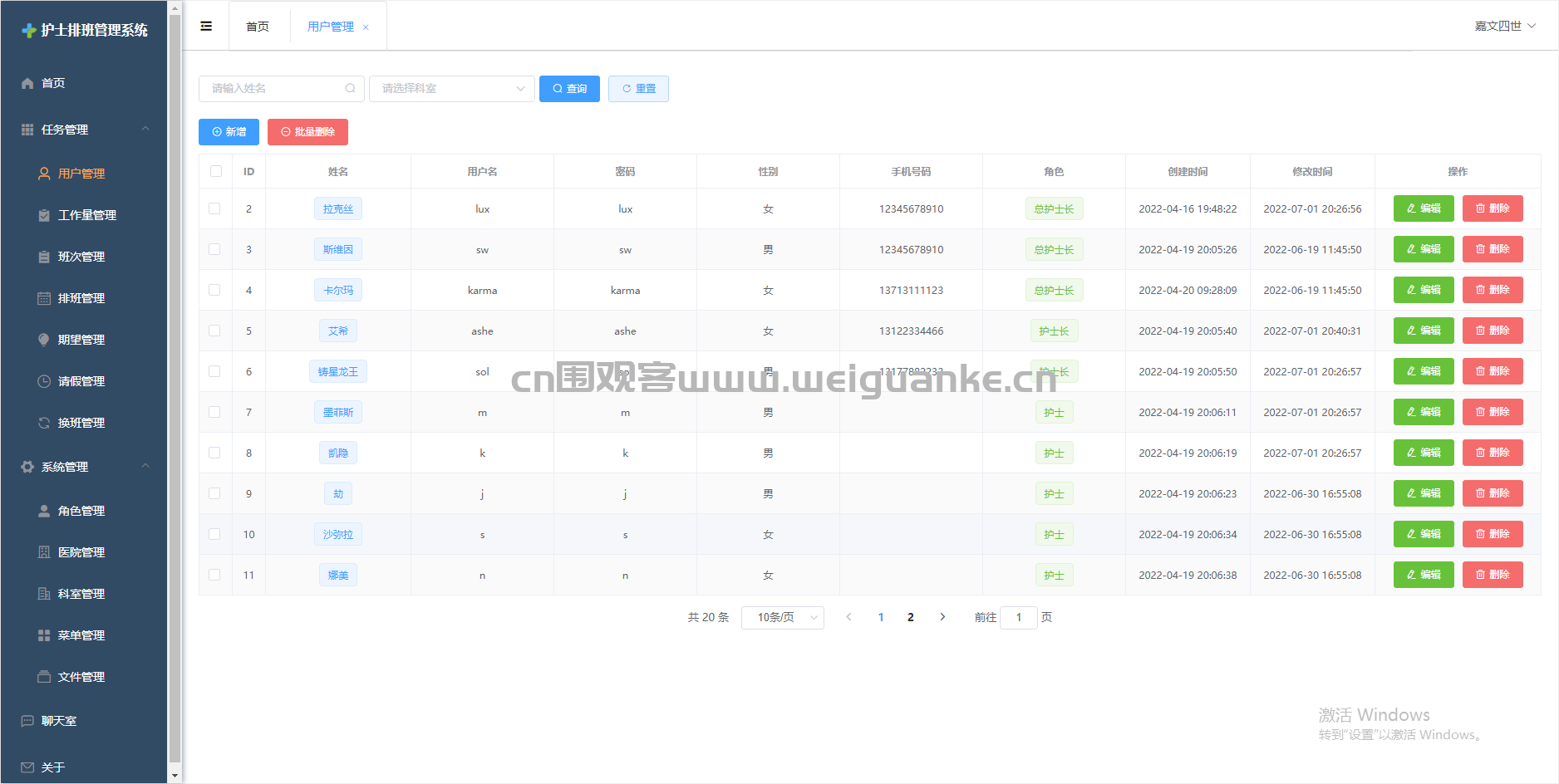Viewport: 1559px width, 784px height.
Task: Click 删除 for ID 11 娜美 row
Action: pyautogui.click(x=1493, y=575)
